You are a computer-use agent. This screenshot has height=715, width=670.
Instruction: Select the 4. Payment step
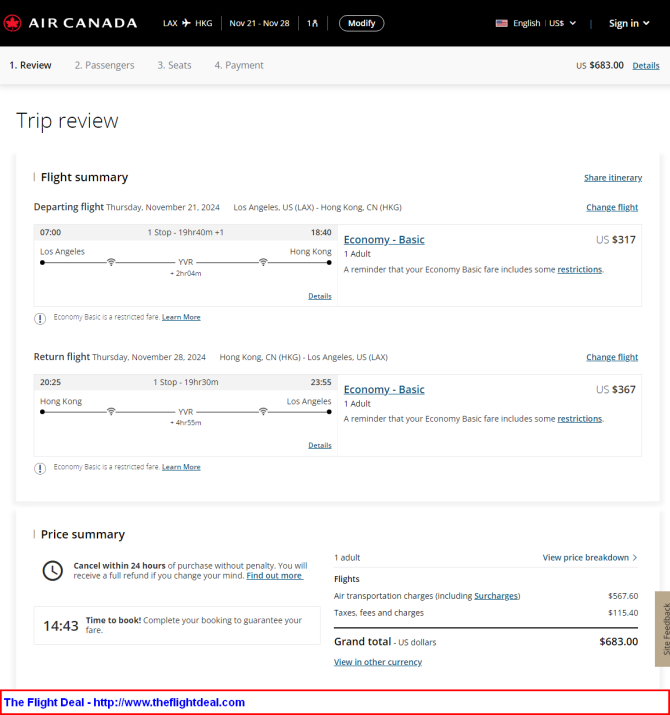point(239,65)
